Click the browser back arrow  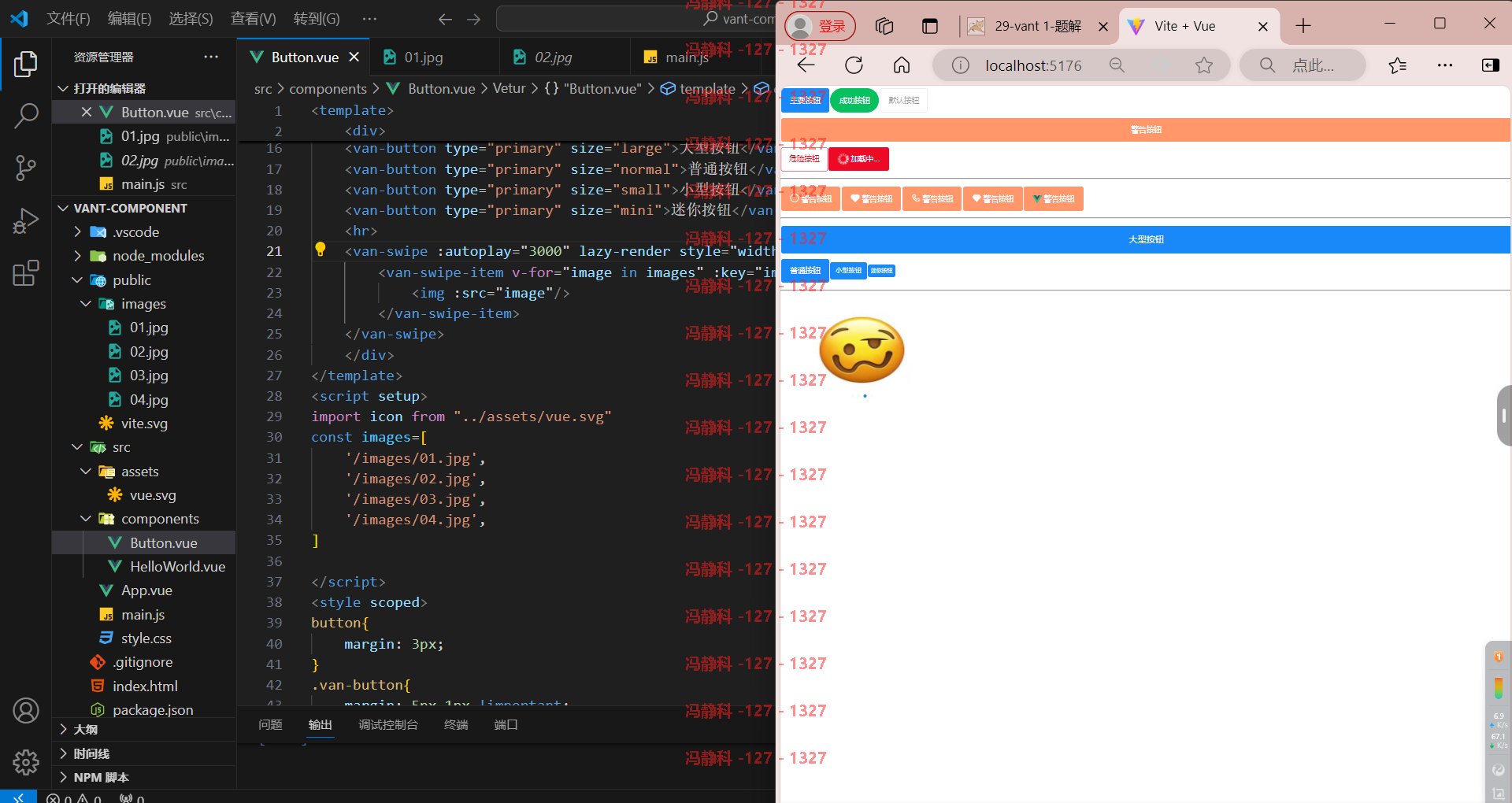806,65
